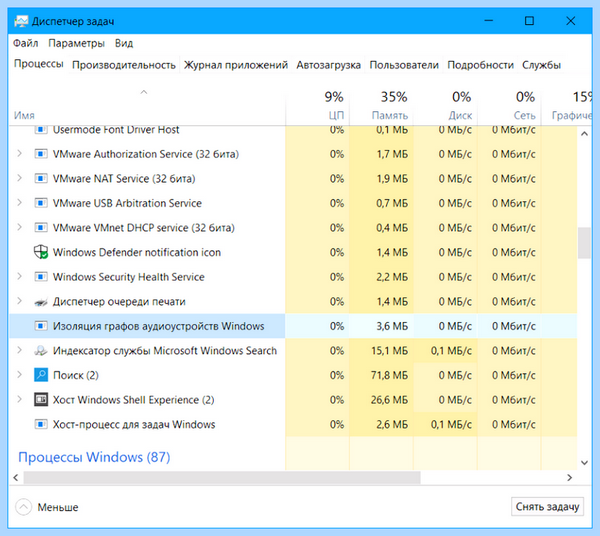Sort by the Сеть column header
The width and height of the screenshot is (600, 536).
coord(509,104)
